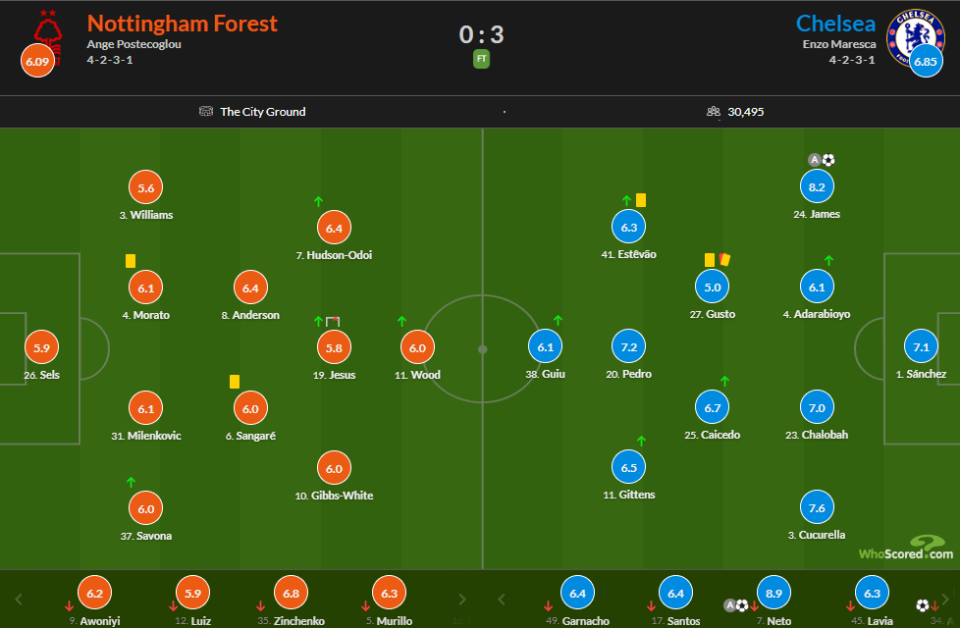This screenshot has height=628, width=960.
Task: Click the red card icon above Gusto
Action: (724, 259)
